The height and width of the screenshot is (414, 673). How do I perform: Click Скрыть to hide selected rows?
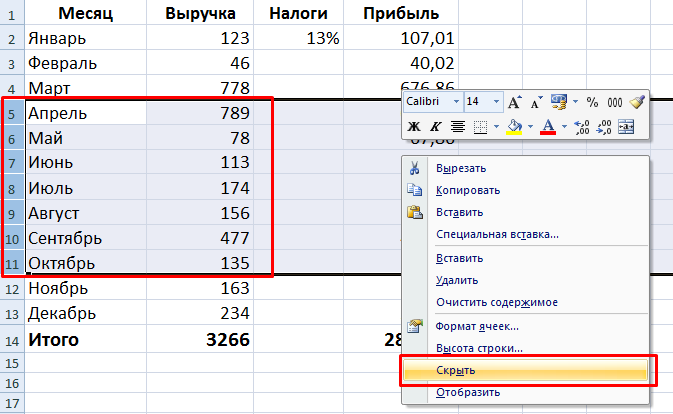pos(525,370)
